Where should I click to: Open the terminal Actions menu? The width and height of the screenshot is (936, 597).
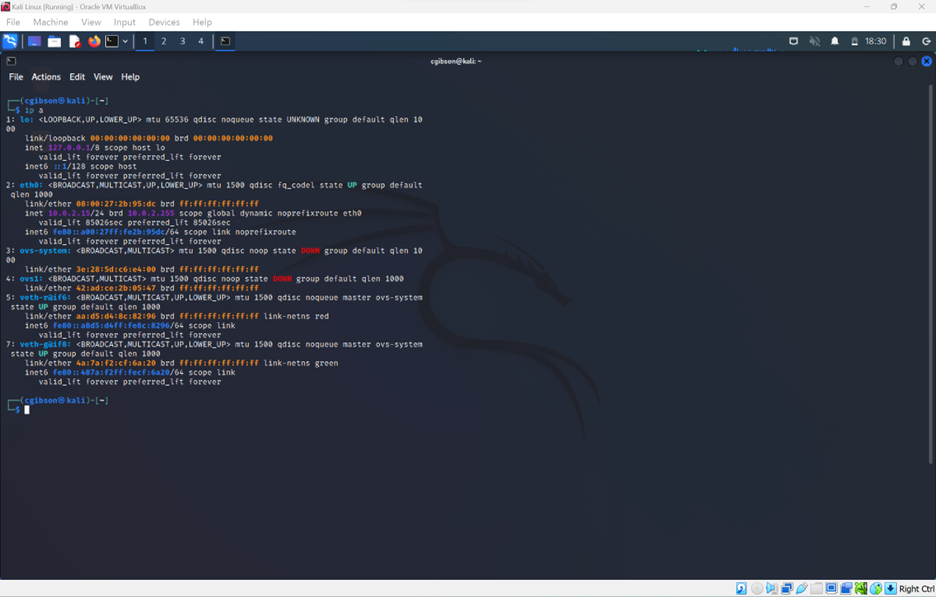46,77
